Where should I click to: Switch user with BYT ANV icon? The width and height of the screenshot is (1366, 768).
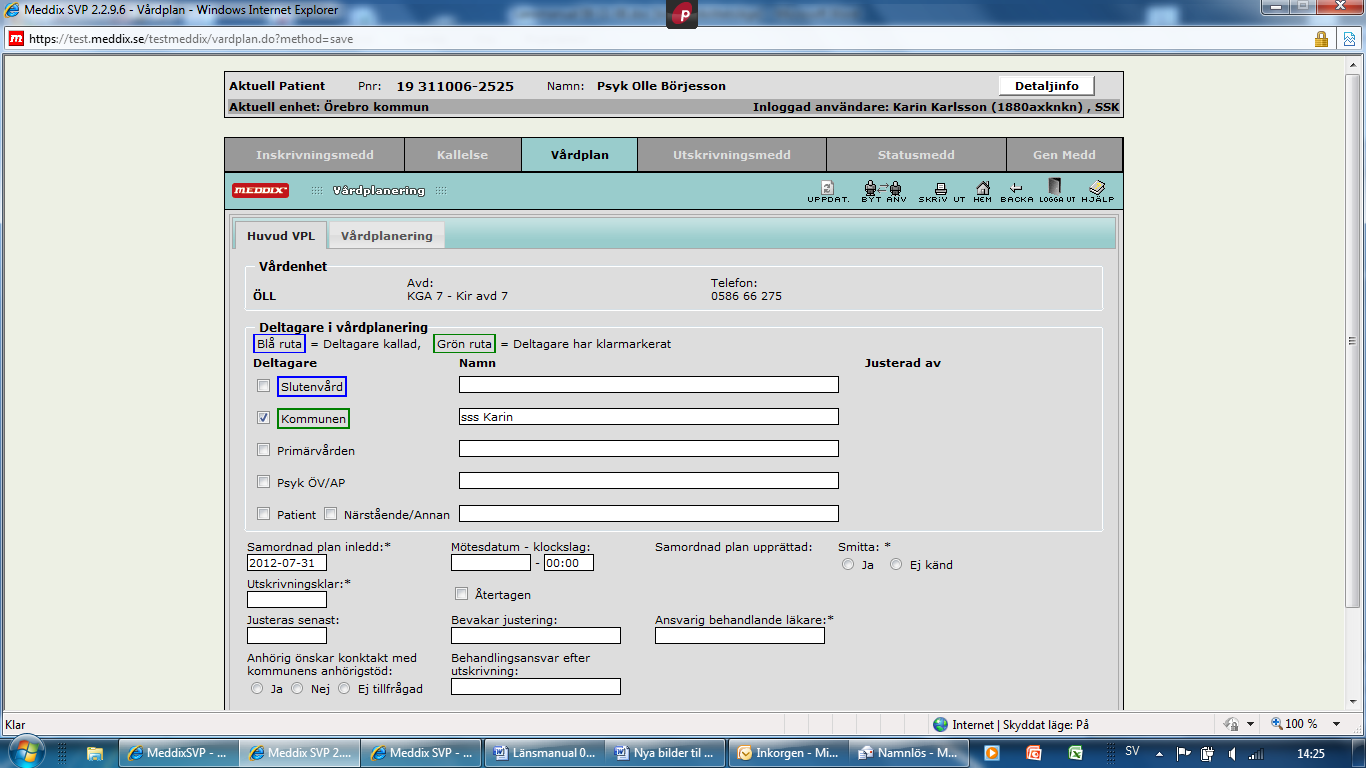883,191
